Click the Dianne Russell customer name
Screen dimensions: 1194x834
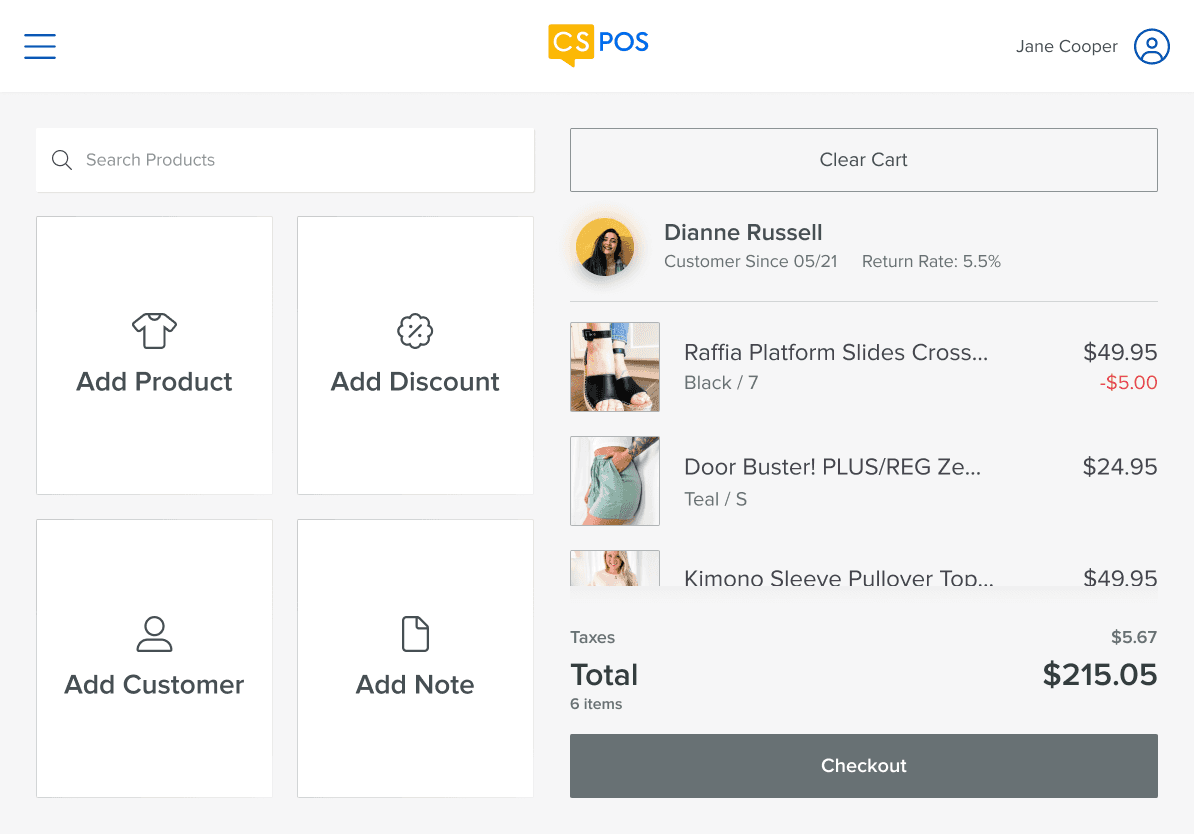(x=743, y=232)
